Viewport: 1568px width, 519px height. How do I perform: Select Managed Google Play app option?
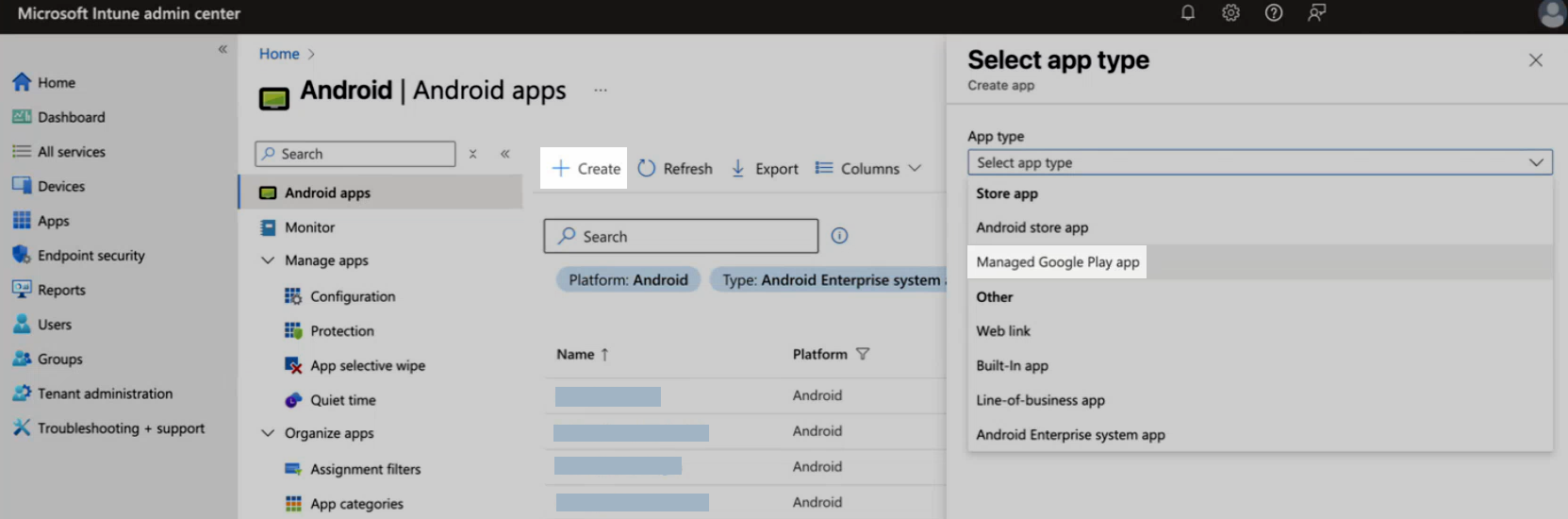1057,262
